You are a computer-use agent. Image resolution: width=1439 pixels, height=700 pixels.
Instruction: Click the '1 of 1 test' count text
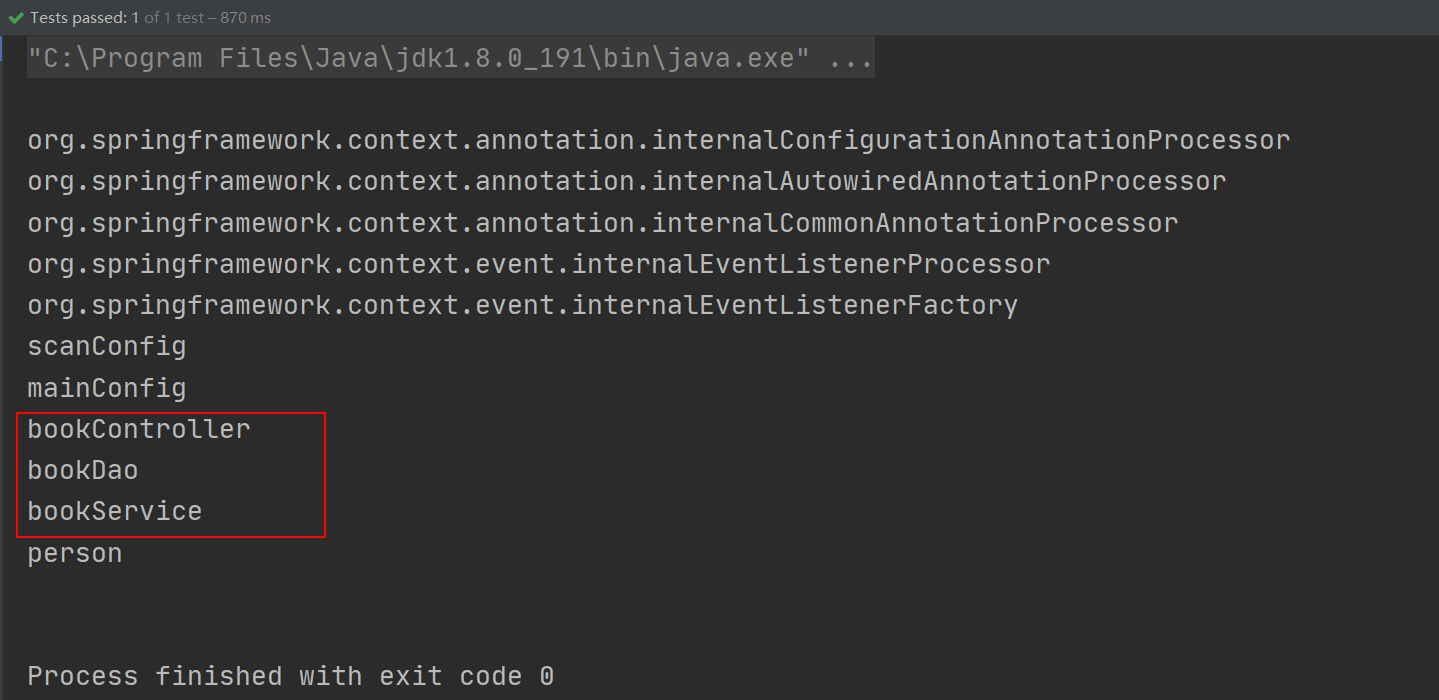point(174,18)
